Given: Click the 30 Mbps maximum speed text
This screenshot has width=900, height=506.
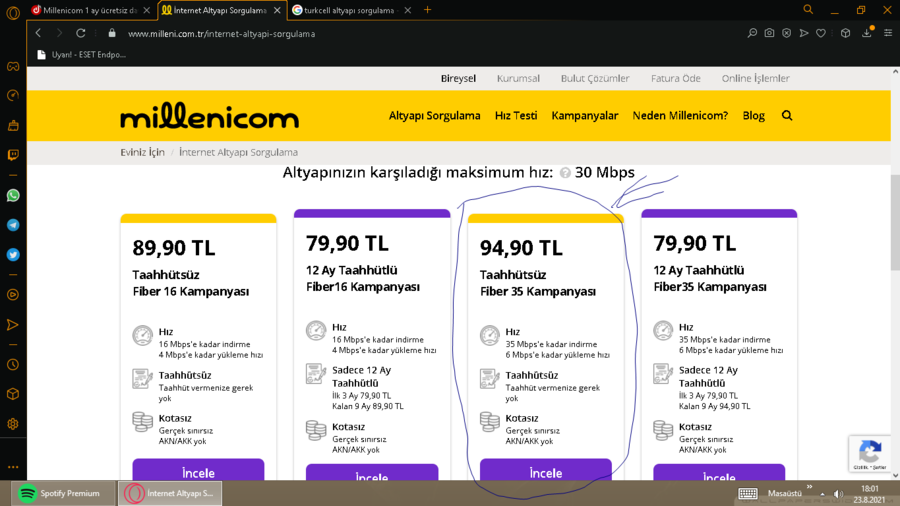Looking at the screenshot, I should point(604,173).
